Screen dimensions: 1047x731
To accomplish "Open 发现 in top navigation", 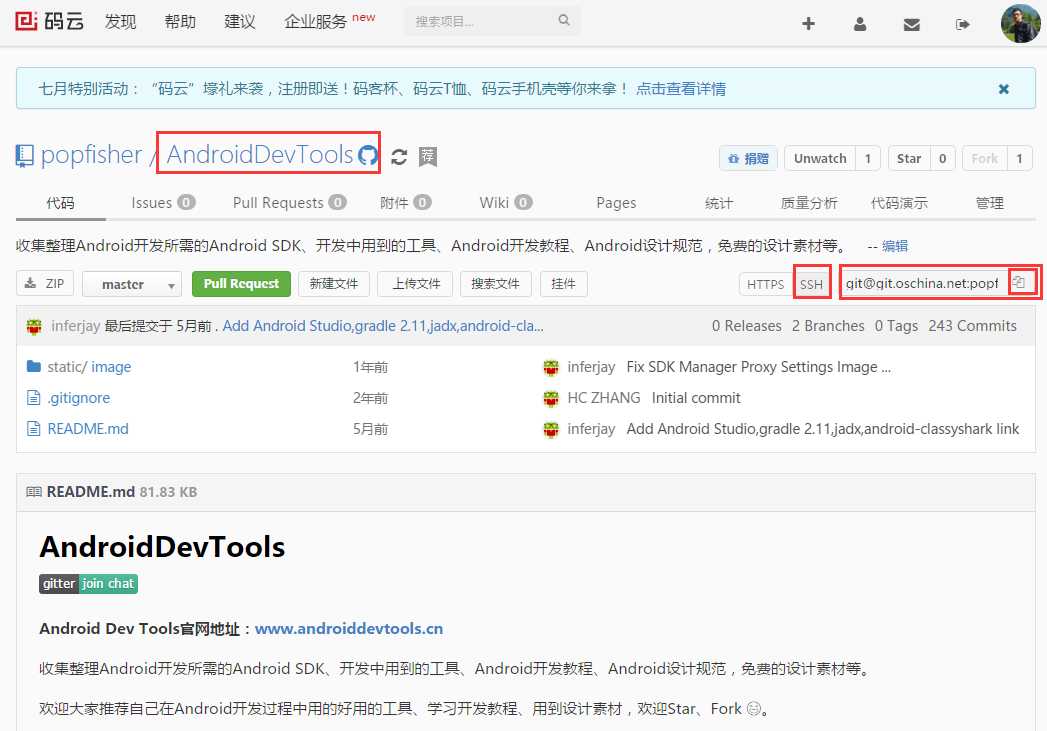I will 120,22.
